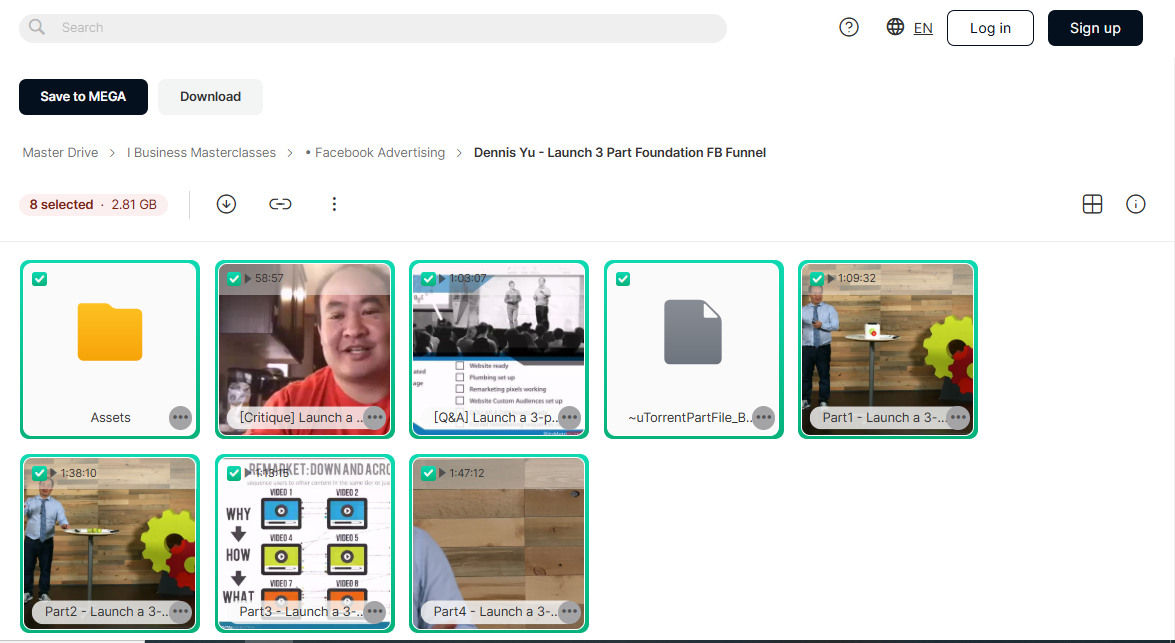Go to Master Drive breadcrumb

pos(60,152)
